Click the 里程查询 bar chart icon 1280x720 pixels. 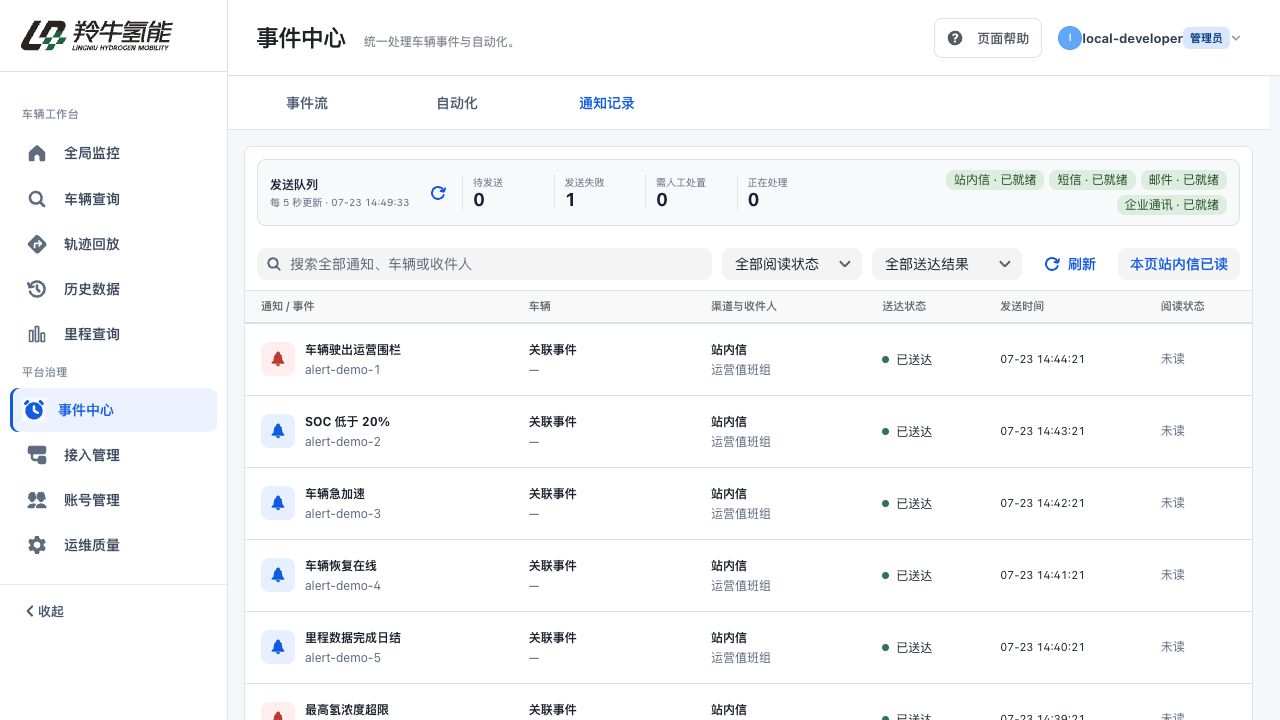tap(37, 334)
